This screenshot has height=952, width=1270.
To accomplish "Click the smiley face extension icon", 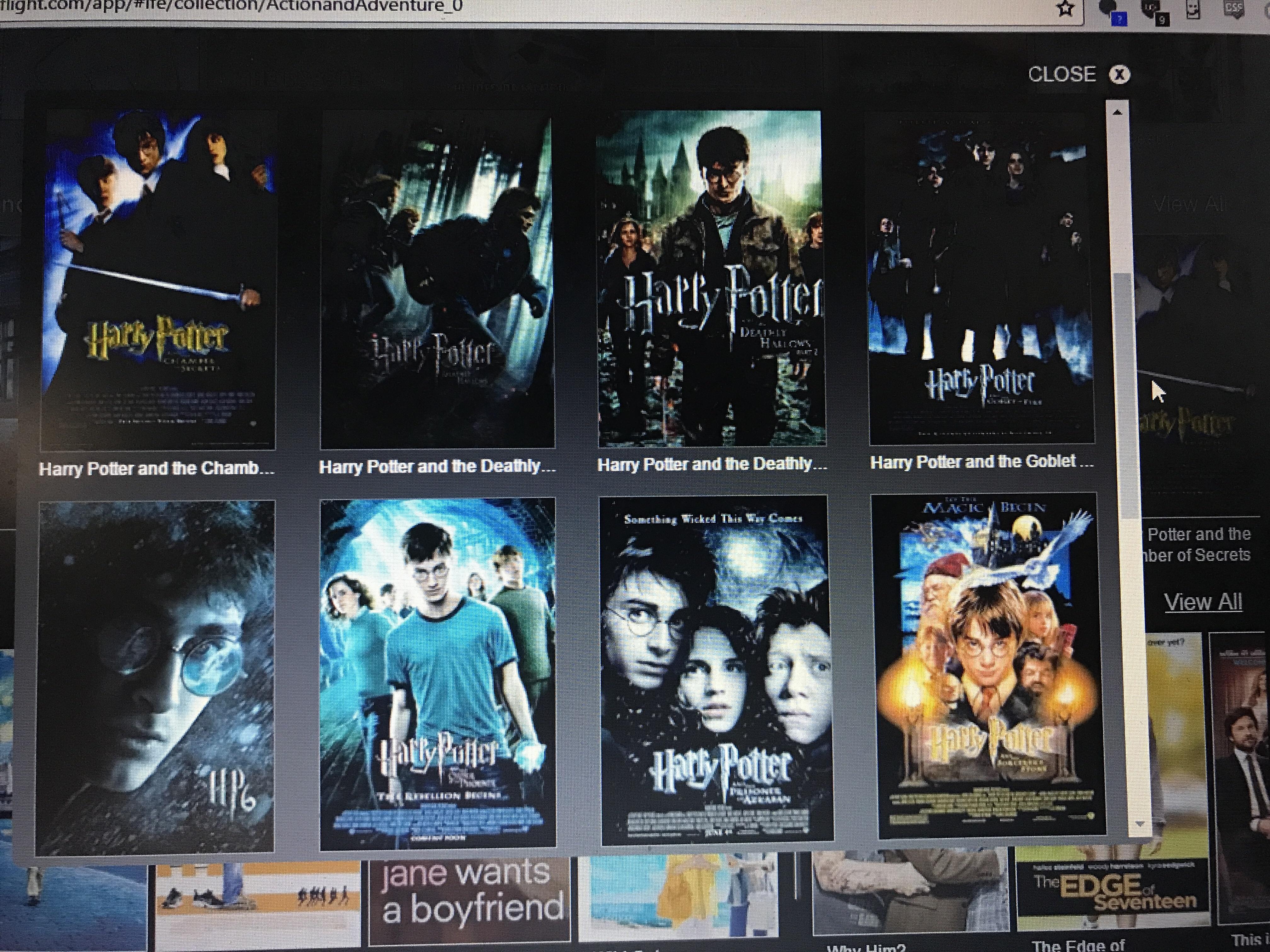I will pos(1193,10).
